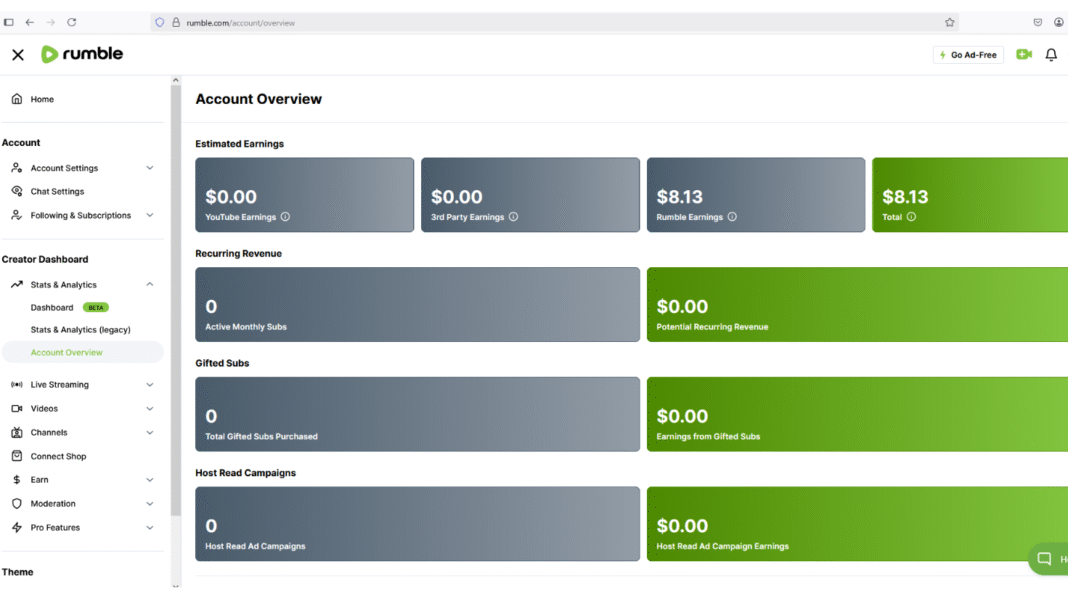The height and width of the screenshot is (604, 1068).
Task: Open Stats & Analytics (legacy)
Action: (80, 330)
